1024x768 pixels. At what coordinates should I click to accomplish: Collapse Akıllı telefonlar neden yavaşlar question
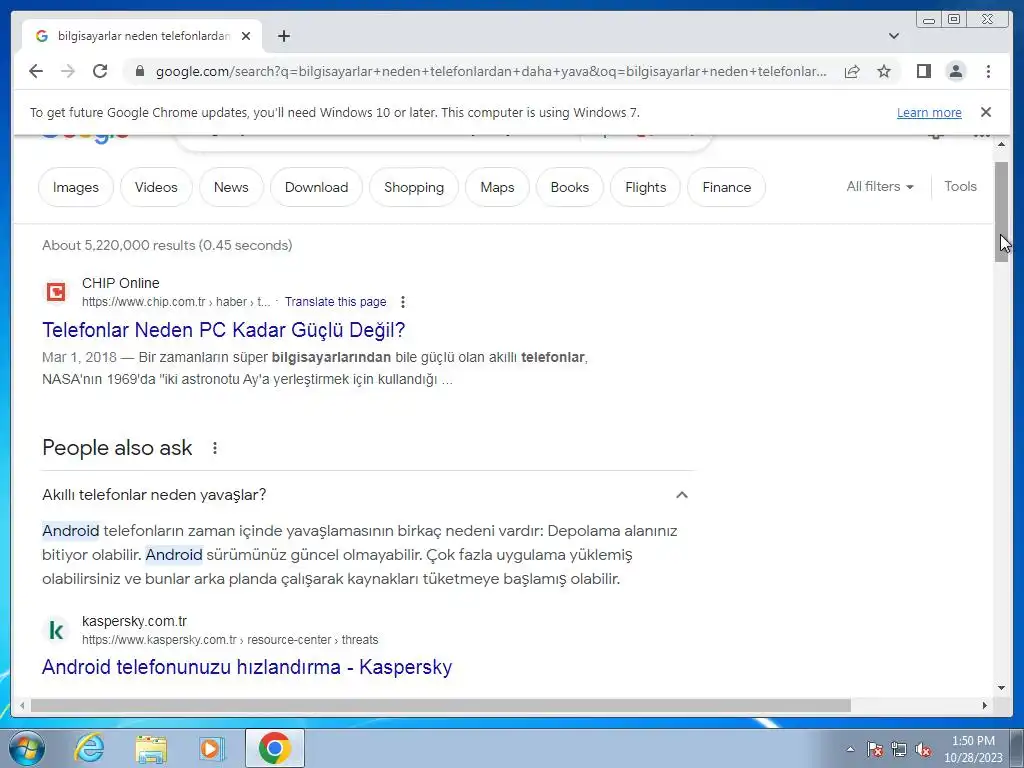(681, 495)
